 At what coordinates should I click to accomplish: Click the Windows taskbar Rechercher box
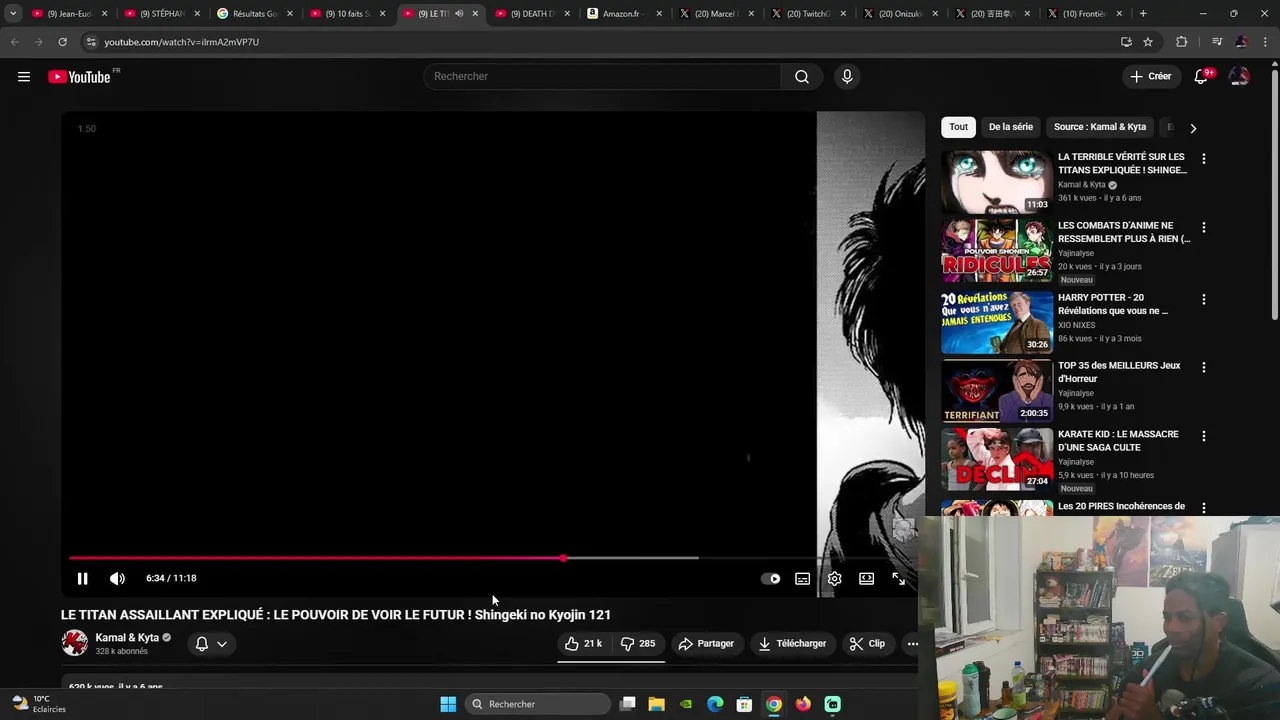538,704
